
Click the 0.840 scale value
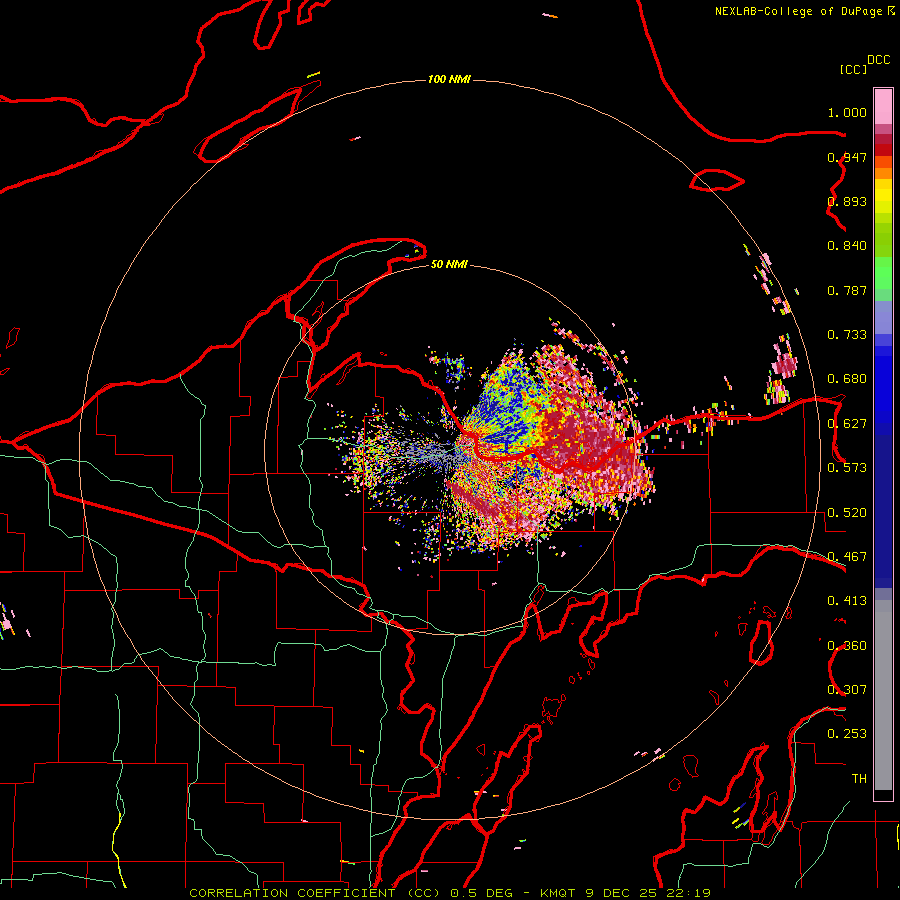pyautogui.click(x=847, y=246)
